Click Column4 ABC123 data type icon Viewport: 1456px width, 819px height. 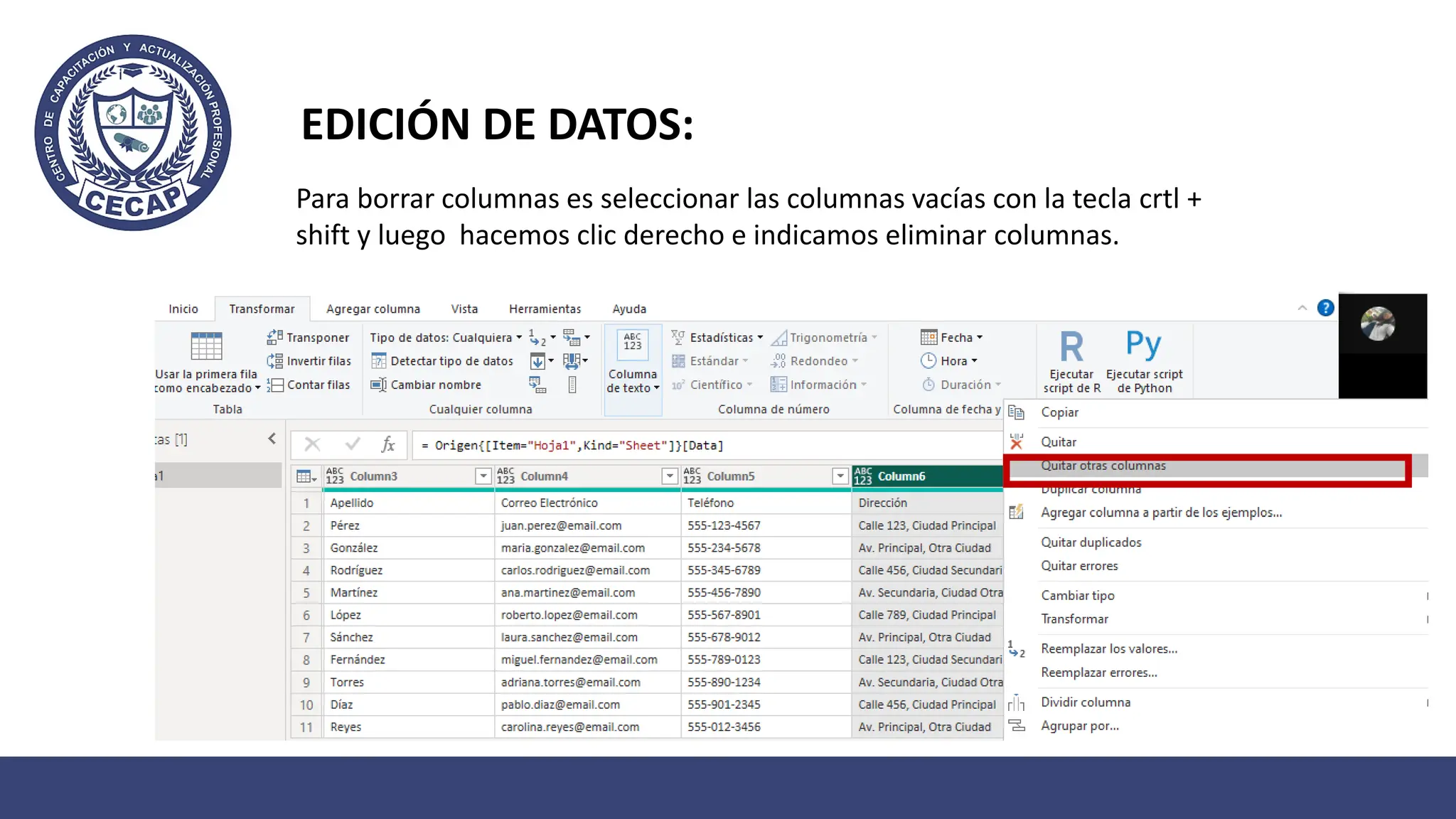(505, 476)
